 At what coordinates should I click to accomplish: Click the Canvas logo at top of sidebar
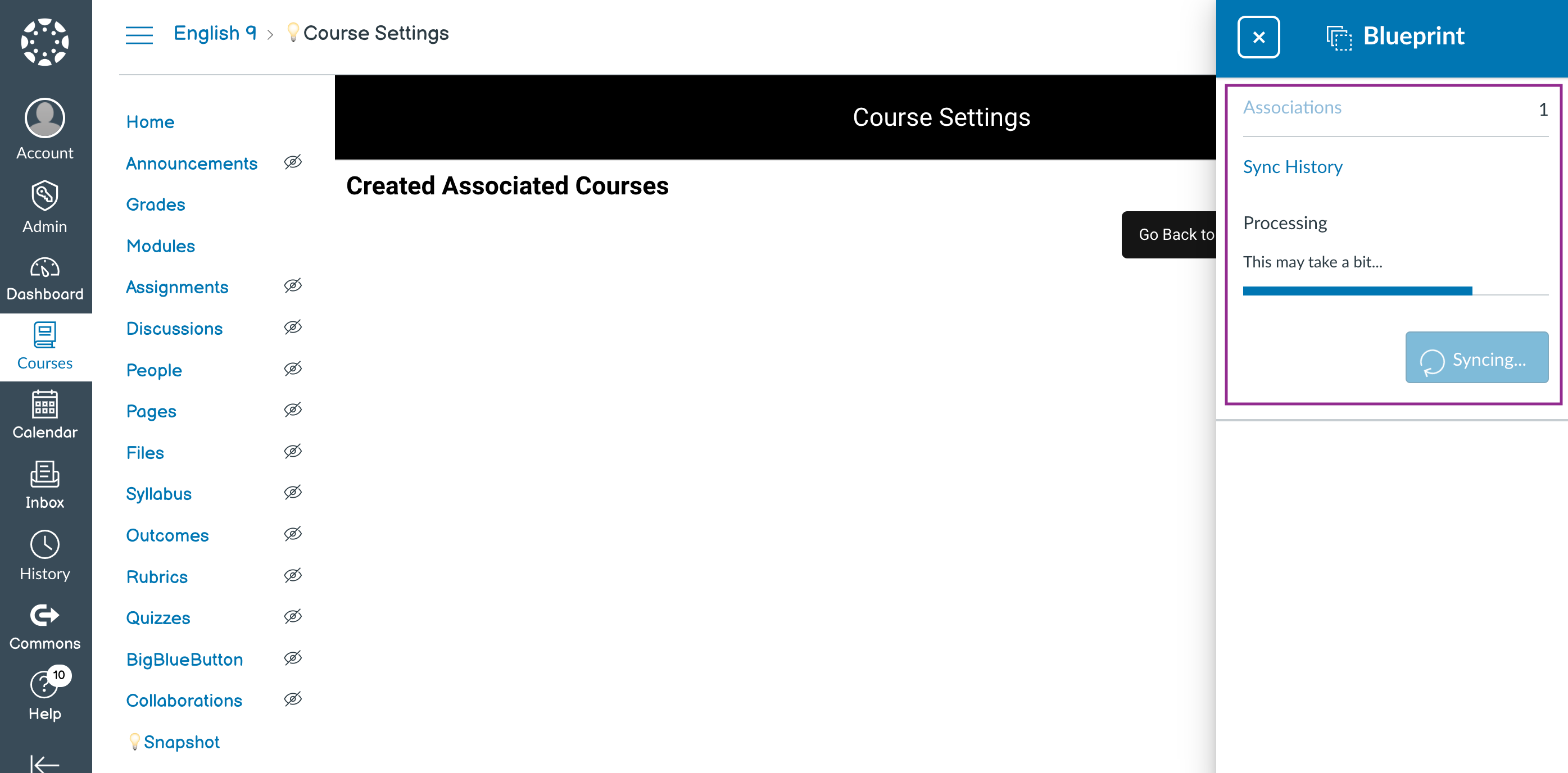point(44,42)
